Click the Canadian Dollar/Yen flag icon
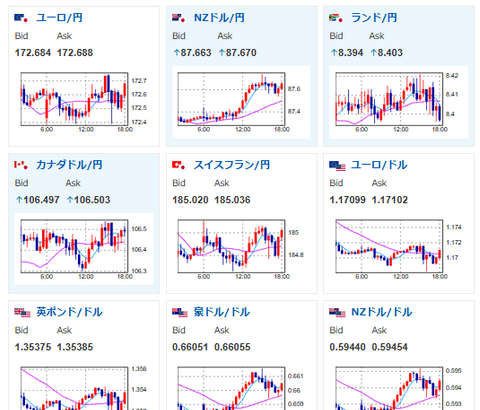 click(x=22, y=165)
